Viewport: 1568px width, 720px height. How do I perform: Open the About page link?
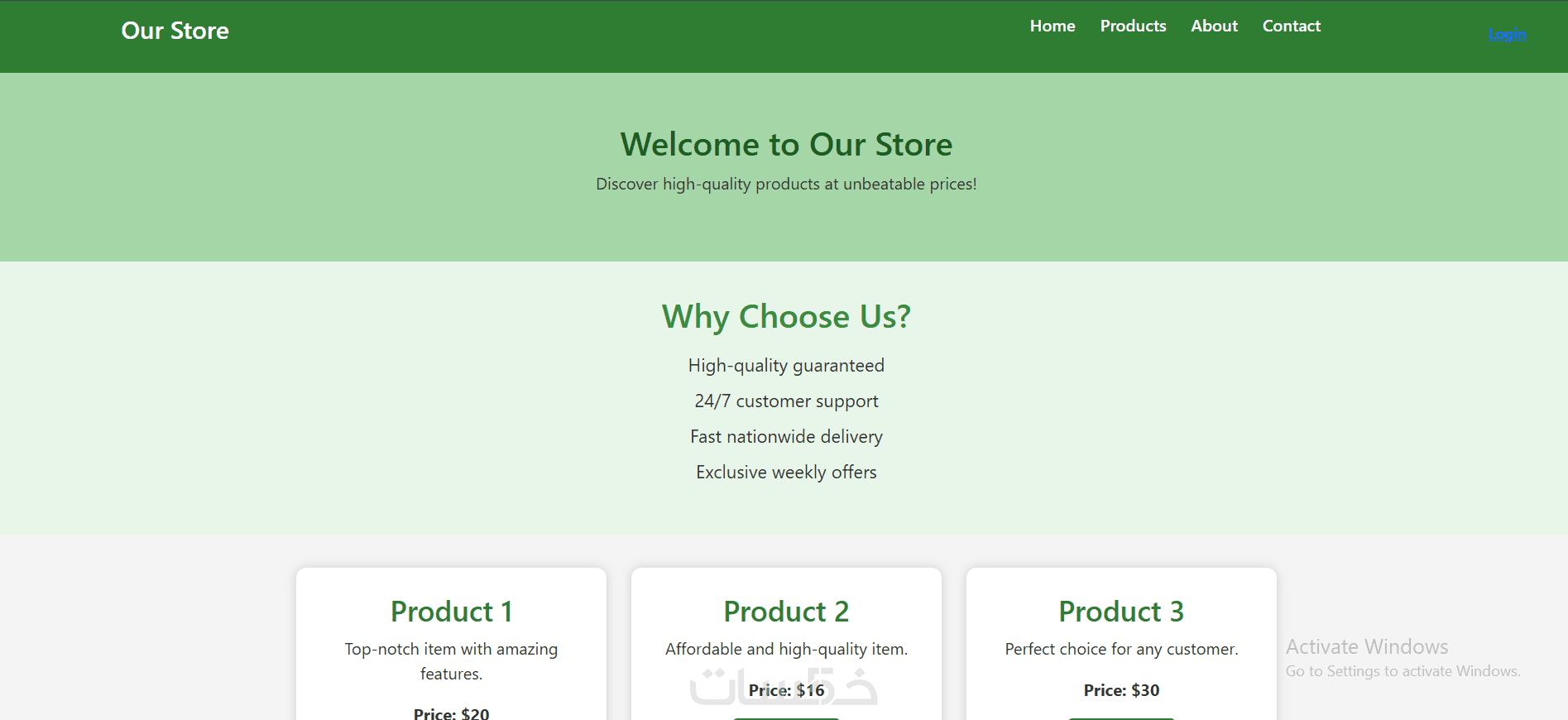coord(1214,26)
